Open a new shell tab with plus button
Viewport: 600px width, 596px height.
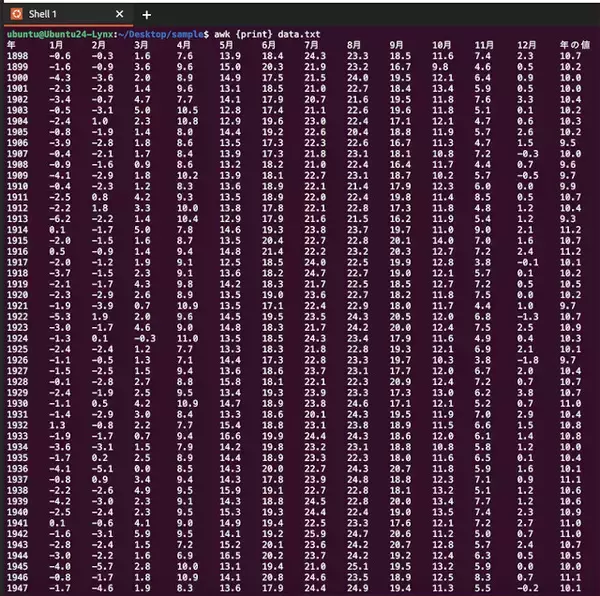tap(146, 15)
